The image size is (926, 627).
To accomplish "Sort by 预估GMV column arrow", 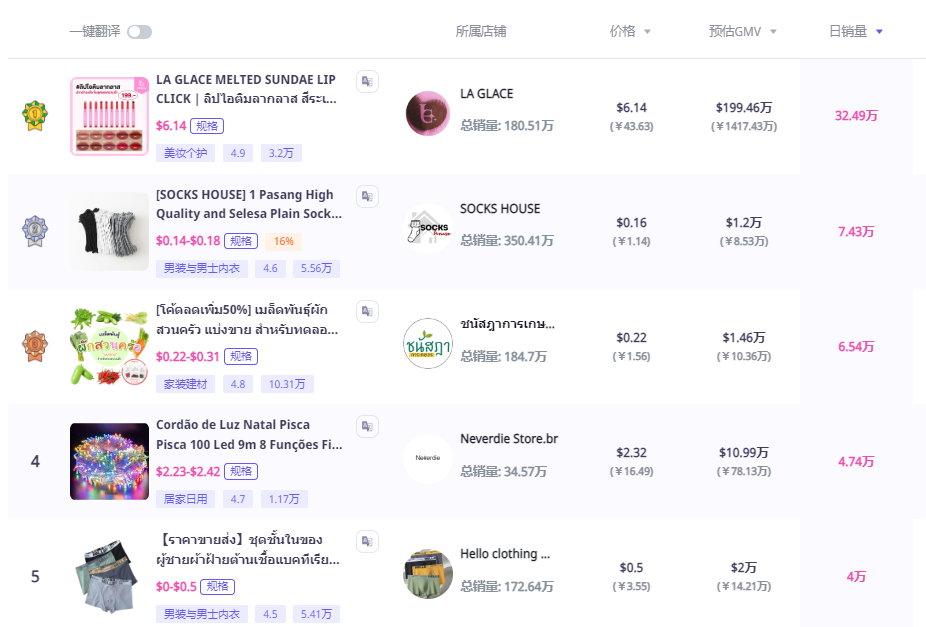I will pyautogui.click(x=773, y=32).
